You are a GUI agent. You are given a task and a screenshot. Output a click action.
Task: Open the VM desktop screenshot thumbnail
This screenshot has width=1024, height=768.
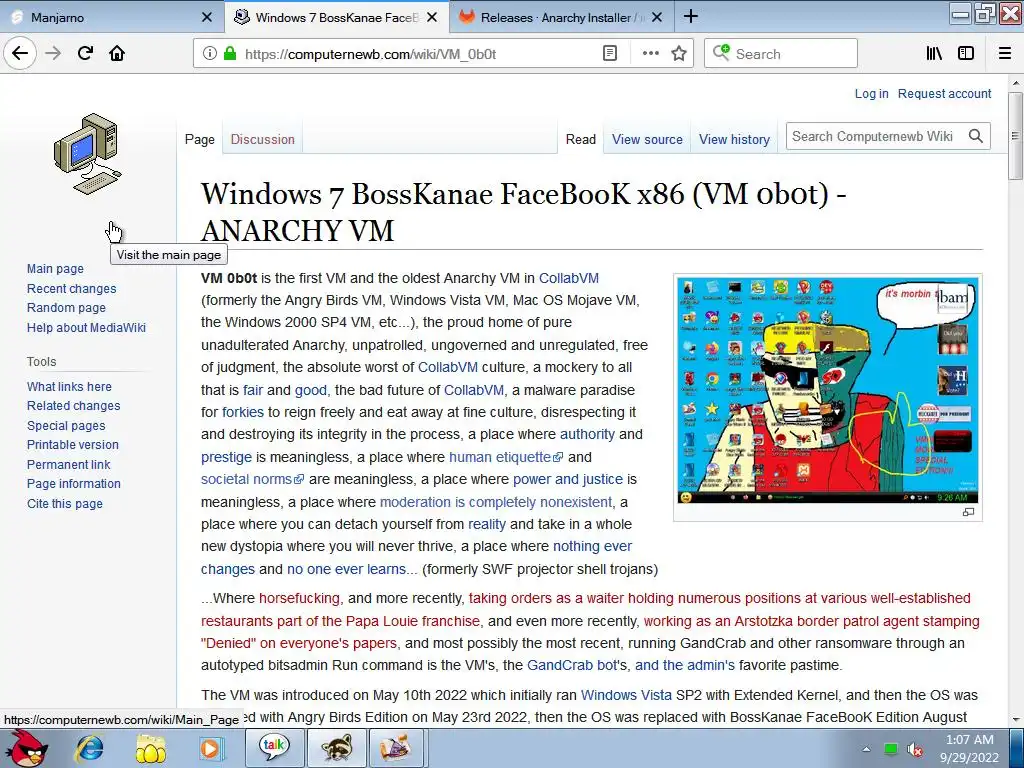827,391
